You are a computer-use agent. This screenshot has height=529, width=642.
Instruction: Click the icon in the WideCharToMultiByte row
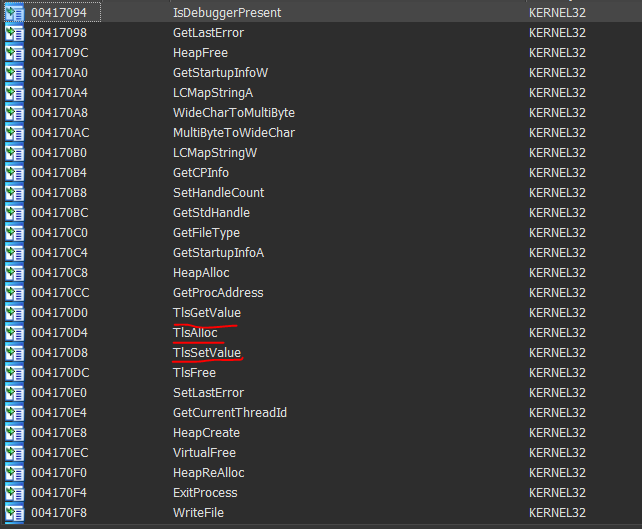pyautogui.click(x=15, y=113)
